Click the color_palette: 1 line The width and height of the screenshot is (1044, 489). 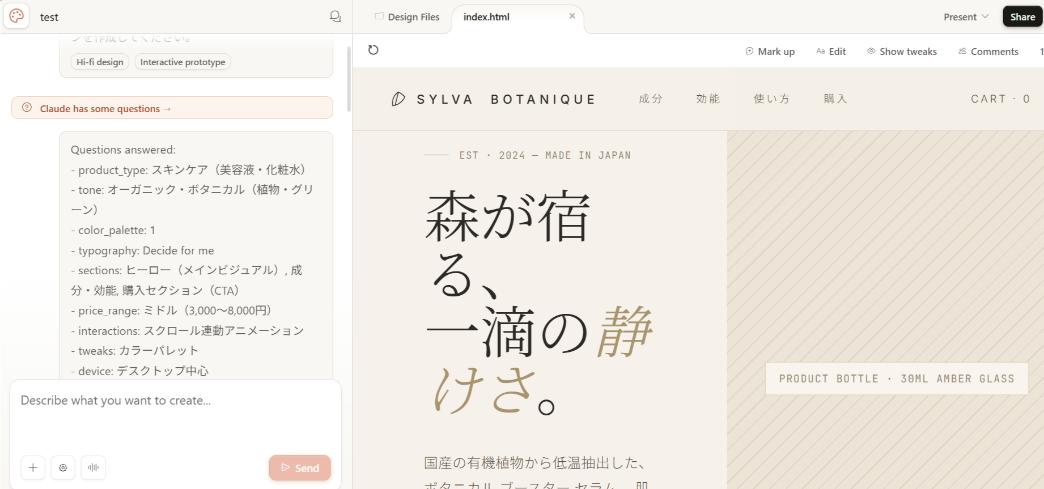point(113,230)
